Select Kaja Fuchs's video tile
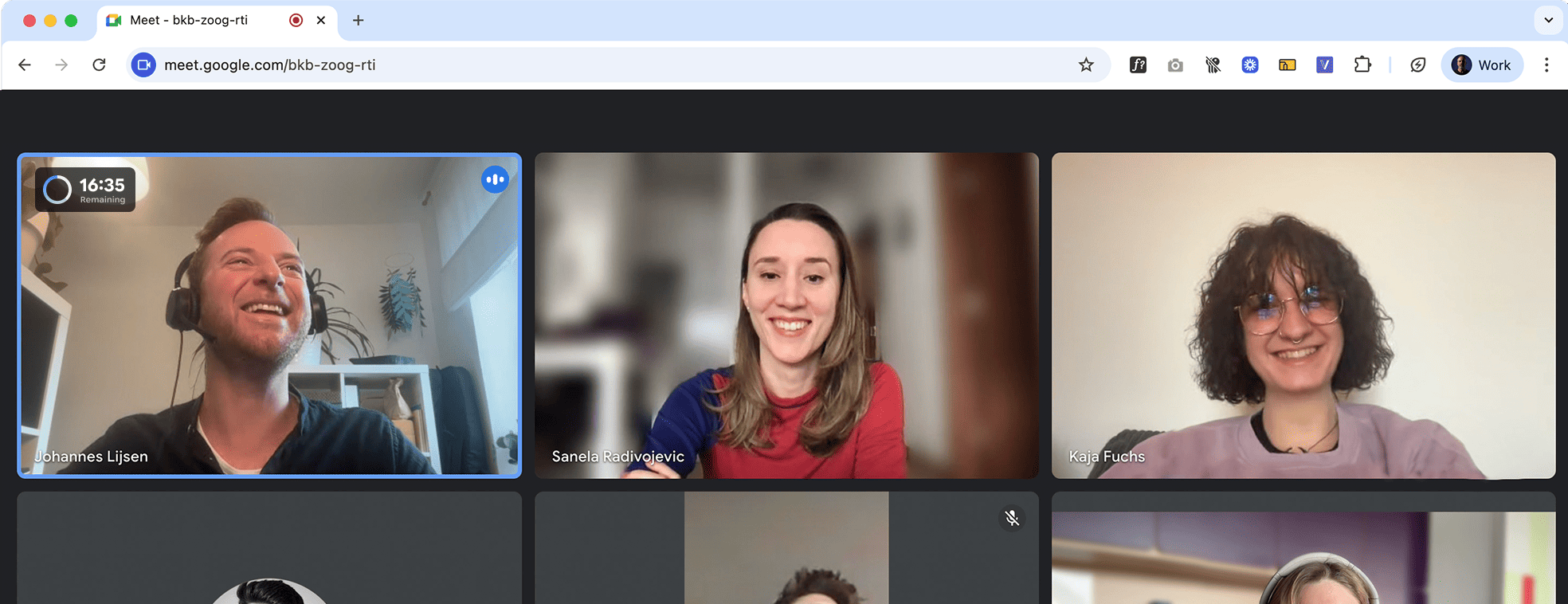This screenshot has width=1568, height=604. pyautogui.click(x=1303, y=316)
